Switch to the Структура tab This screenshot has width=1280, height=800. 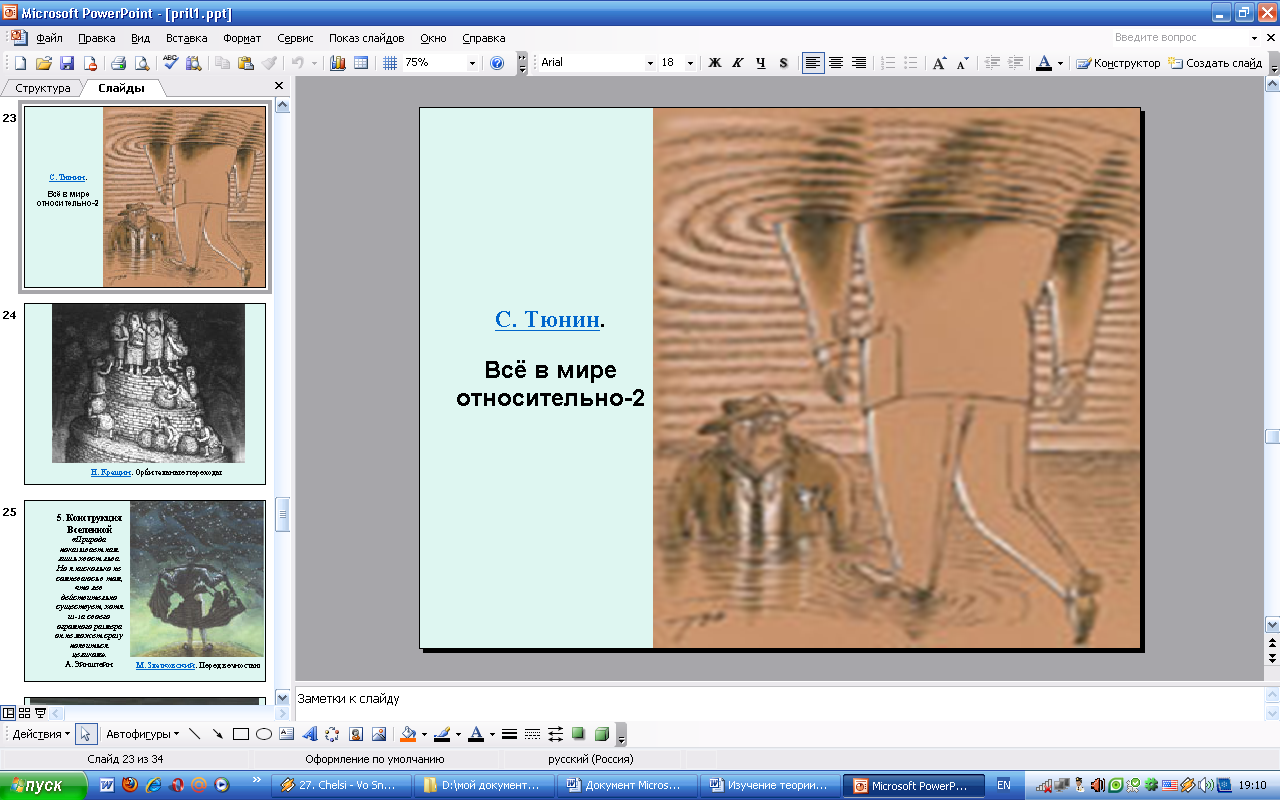tap(42, 88)
